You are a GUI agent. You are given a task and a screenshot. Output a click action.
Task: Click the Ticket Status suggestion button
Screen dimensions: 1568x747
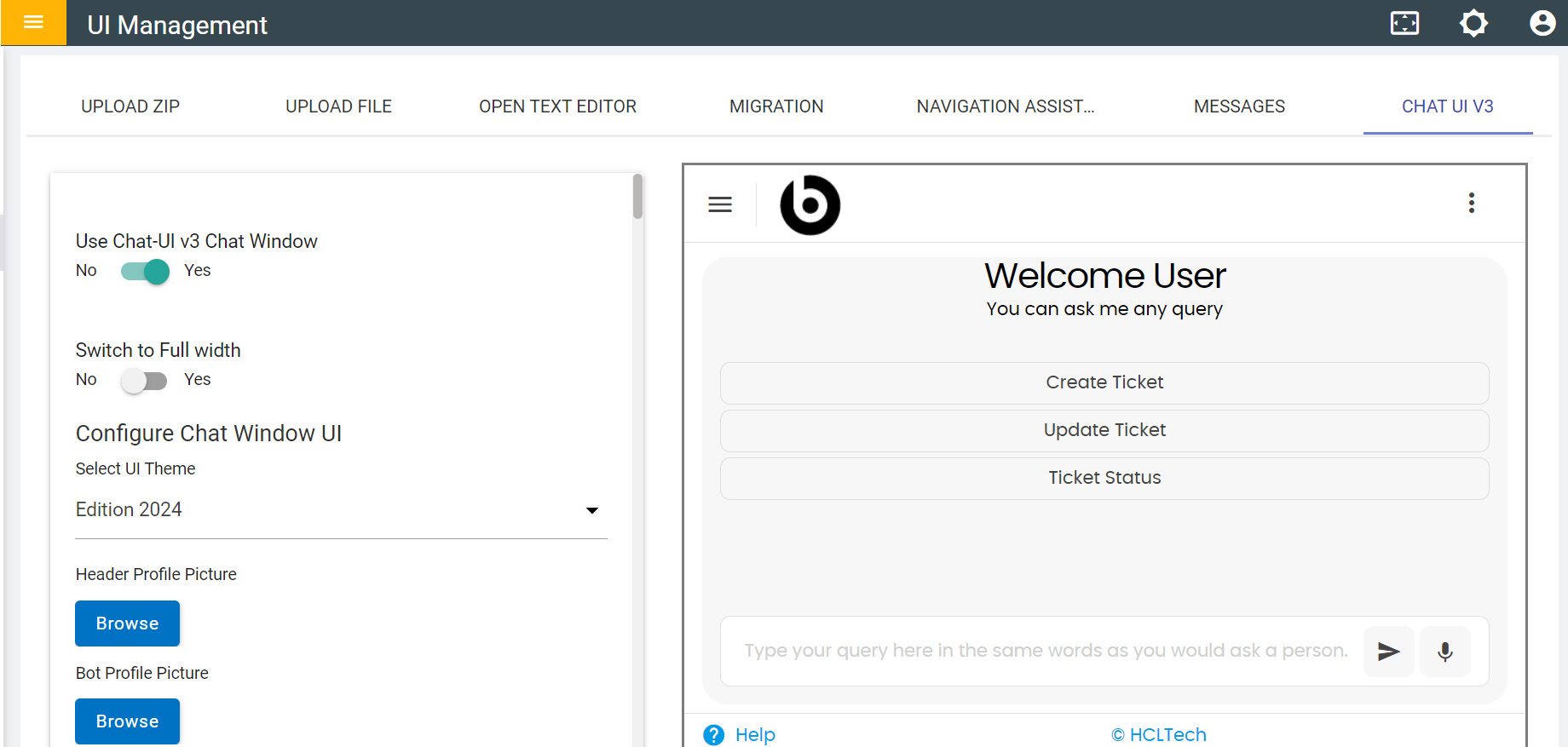point(1104,478)
